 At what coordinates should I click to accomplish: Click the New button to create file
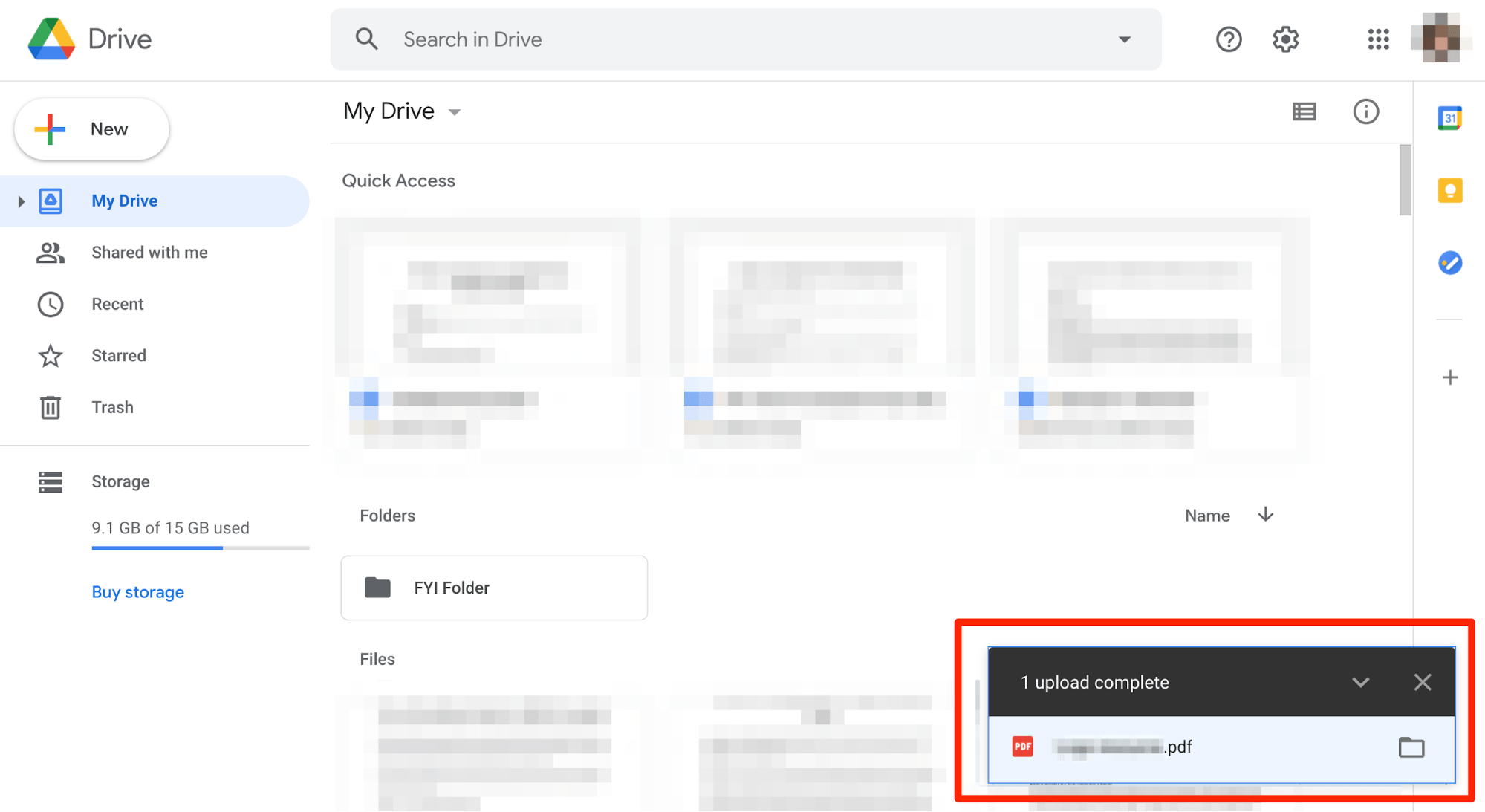(92, 128)
